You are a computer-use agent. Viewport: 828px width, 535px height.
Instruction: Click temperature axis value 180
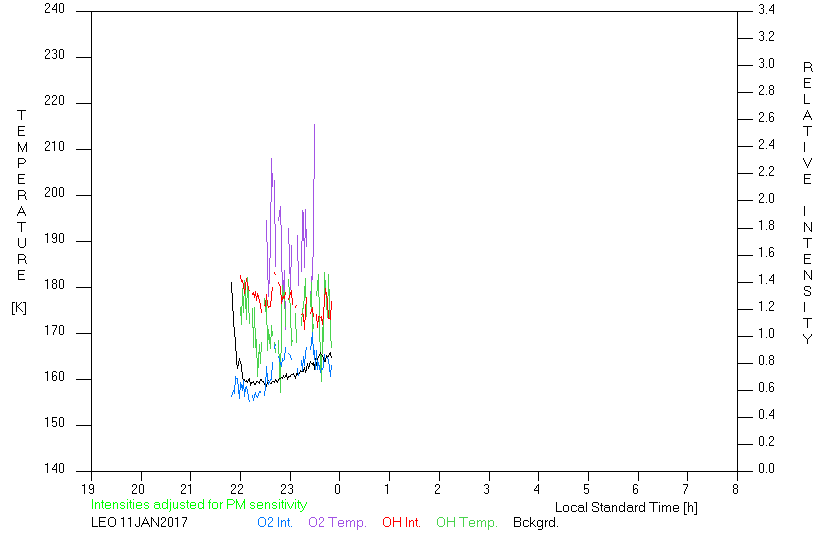pos(54,285)
